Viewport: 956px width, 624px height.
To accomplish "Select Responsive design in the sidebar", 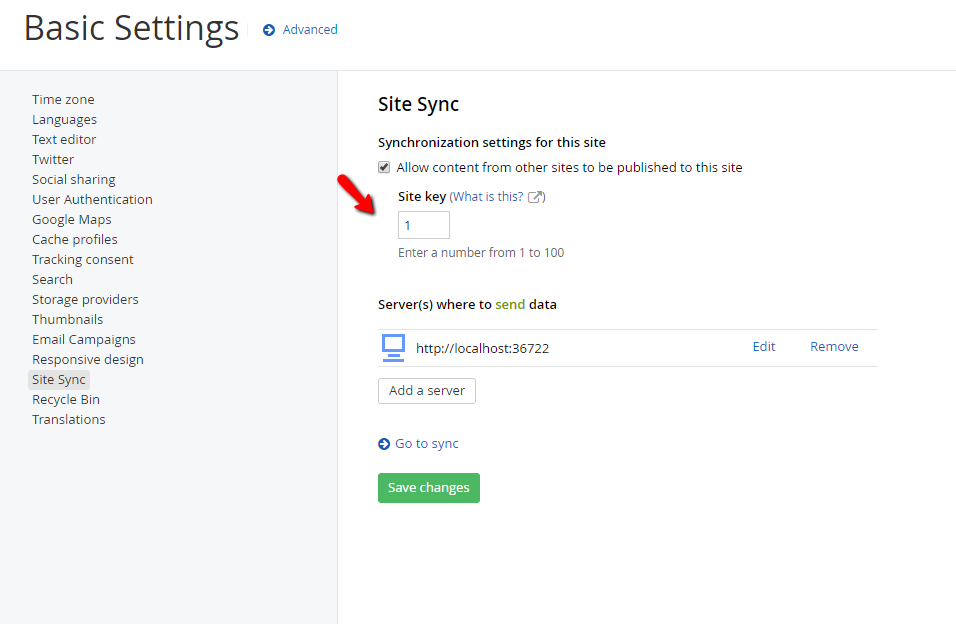I will pos(88,360).
